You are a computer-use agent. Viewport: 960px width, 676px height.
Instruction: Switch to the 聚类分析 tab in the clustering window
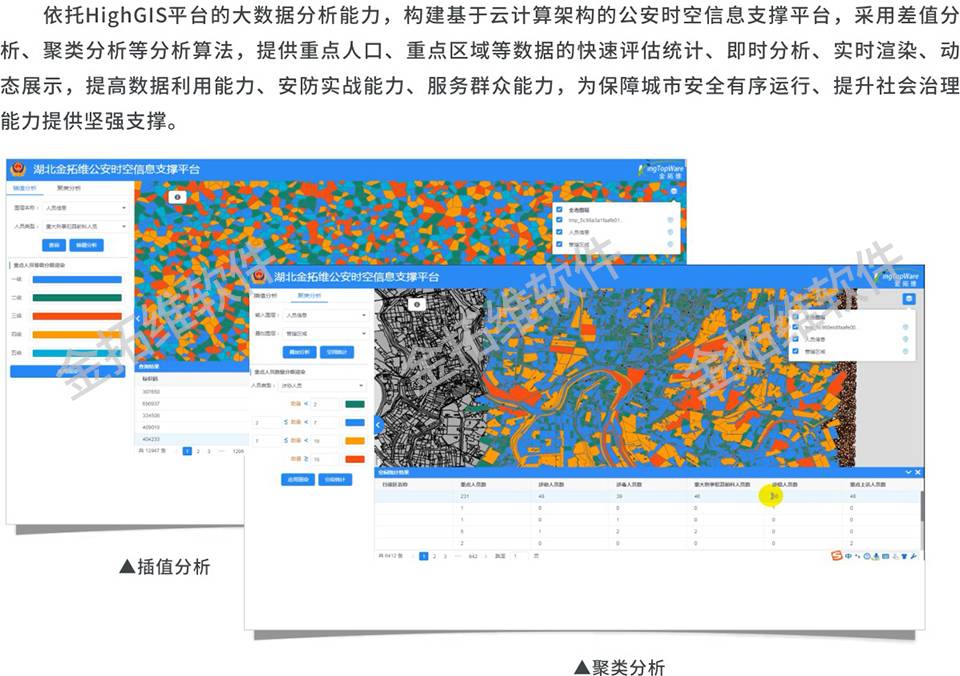308,296
